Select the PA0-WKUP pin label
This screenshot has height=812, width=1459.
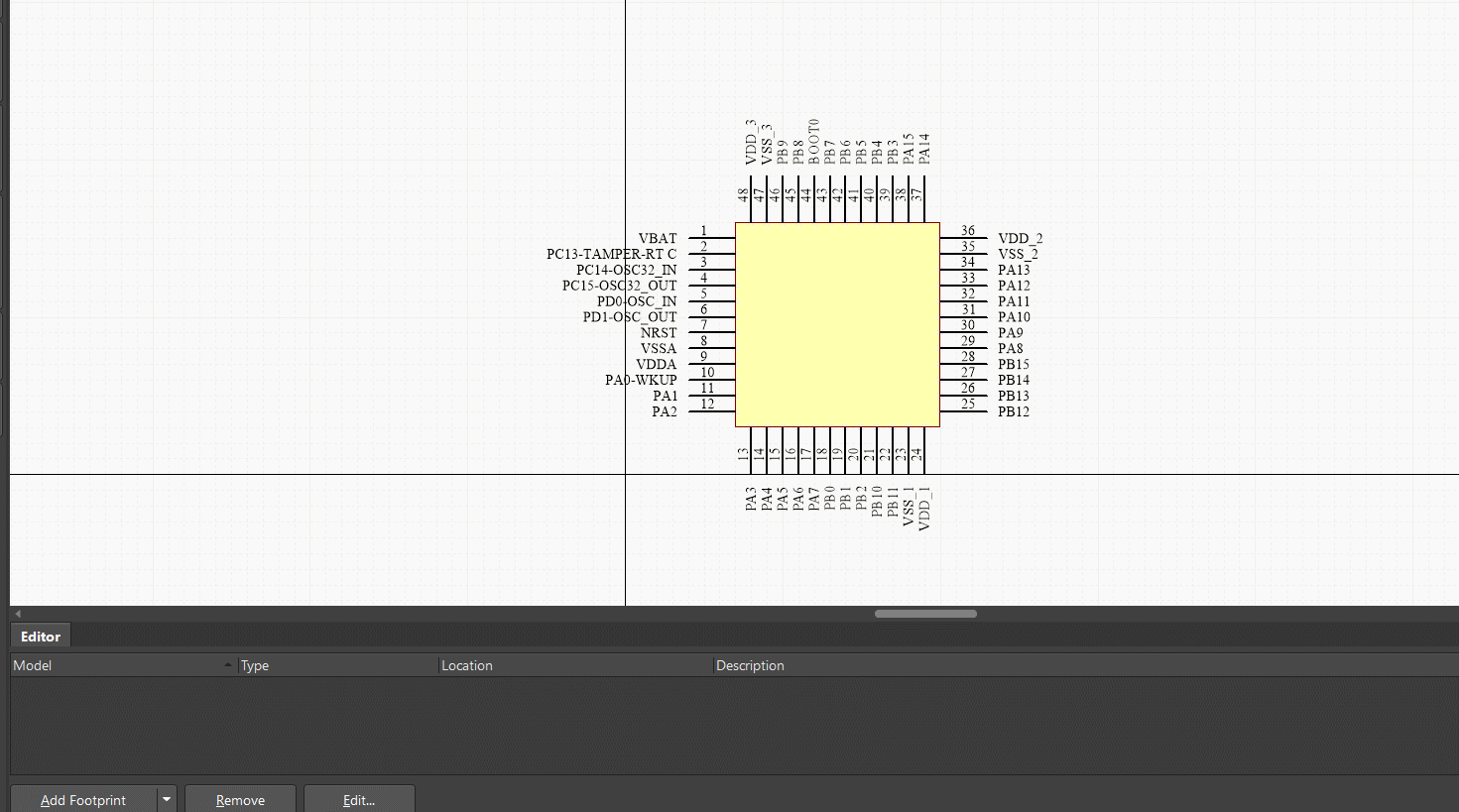click(x=642, y=381)
